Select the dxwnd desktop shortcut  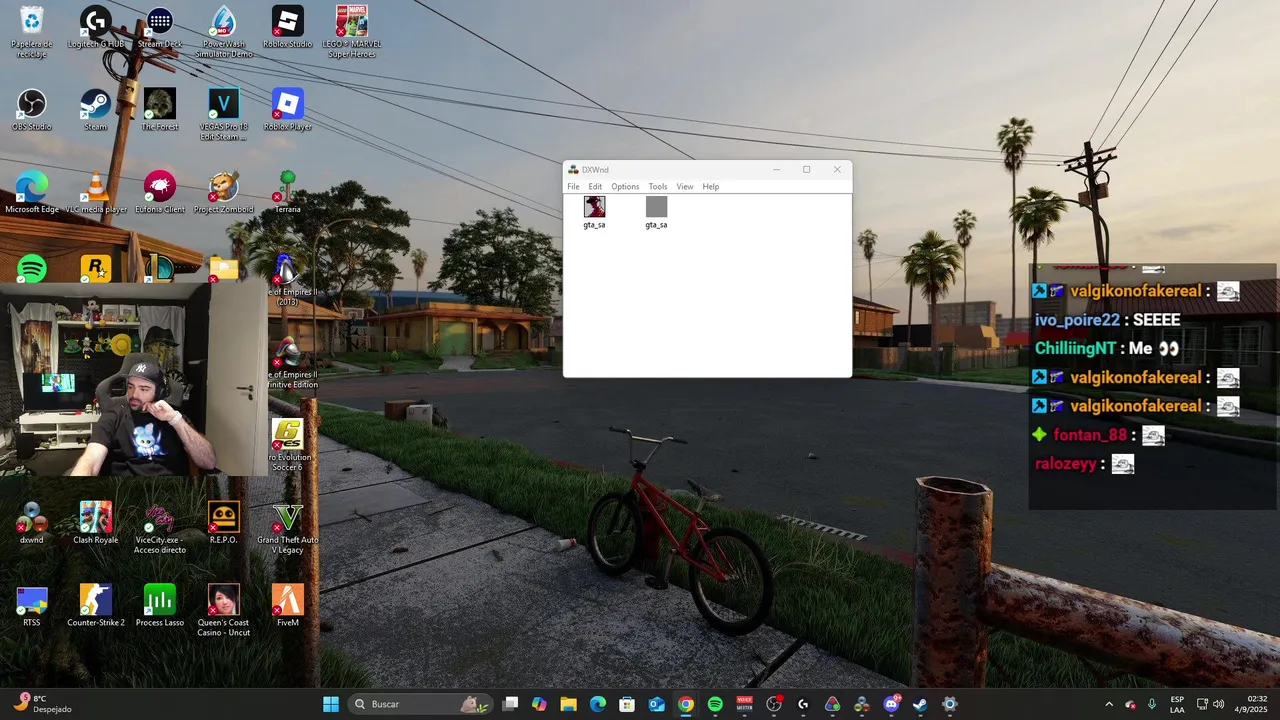32,523
